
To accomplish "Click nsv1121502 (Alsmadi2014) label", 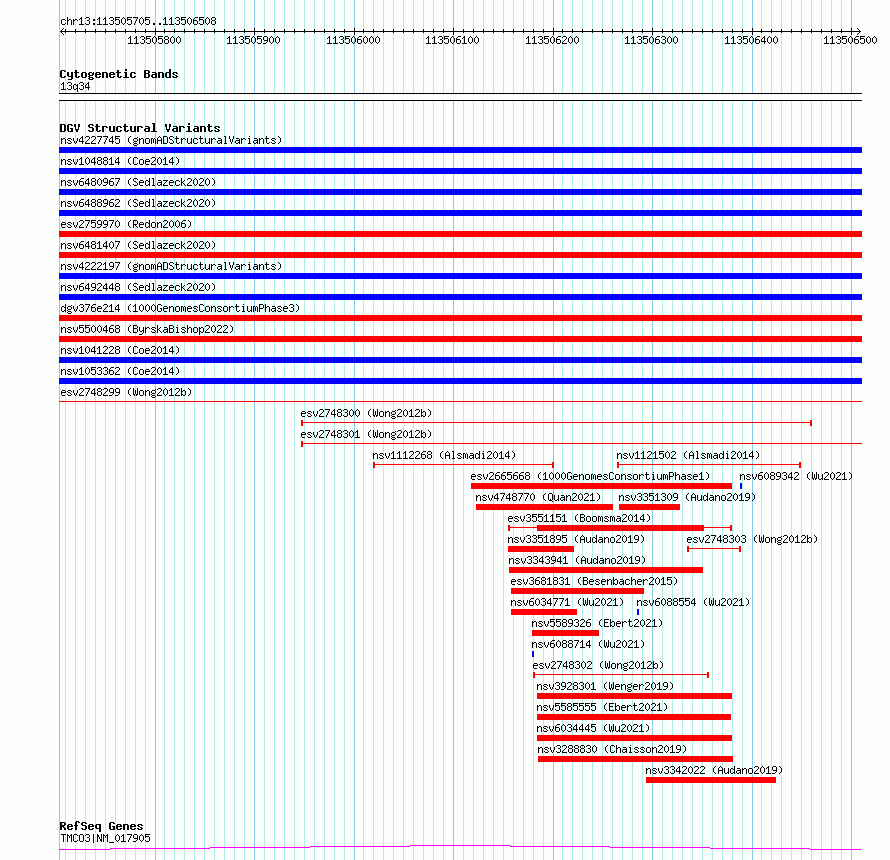I will click(x=688, y=455).
